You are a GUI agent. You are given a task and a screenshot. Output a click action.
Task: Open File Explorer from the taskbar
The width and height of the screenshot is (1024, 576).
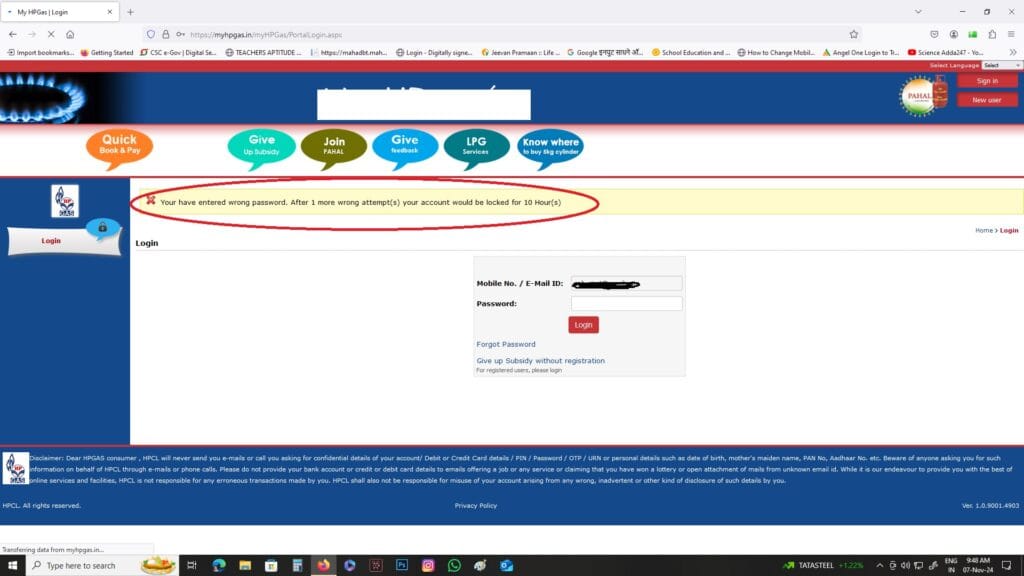(x=245, y=566)
